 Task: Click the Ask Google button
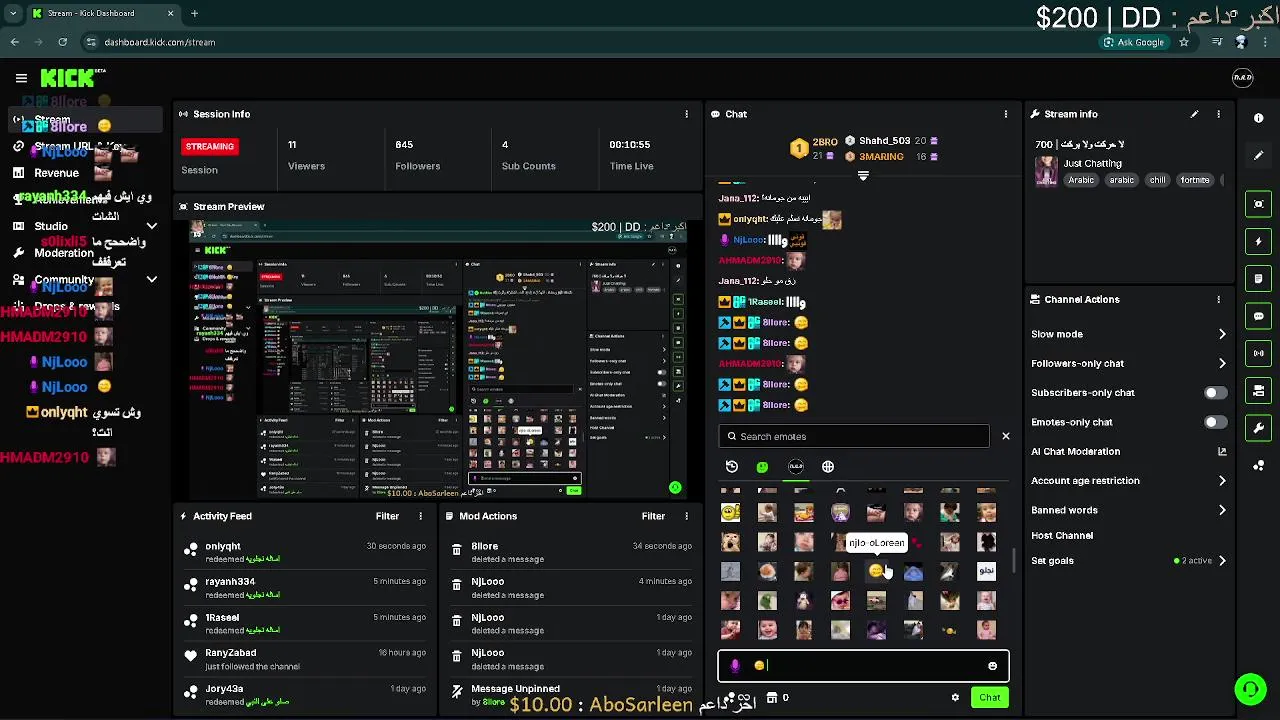[x=1133, y=42]
